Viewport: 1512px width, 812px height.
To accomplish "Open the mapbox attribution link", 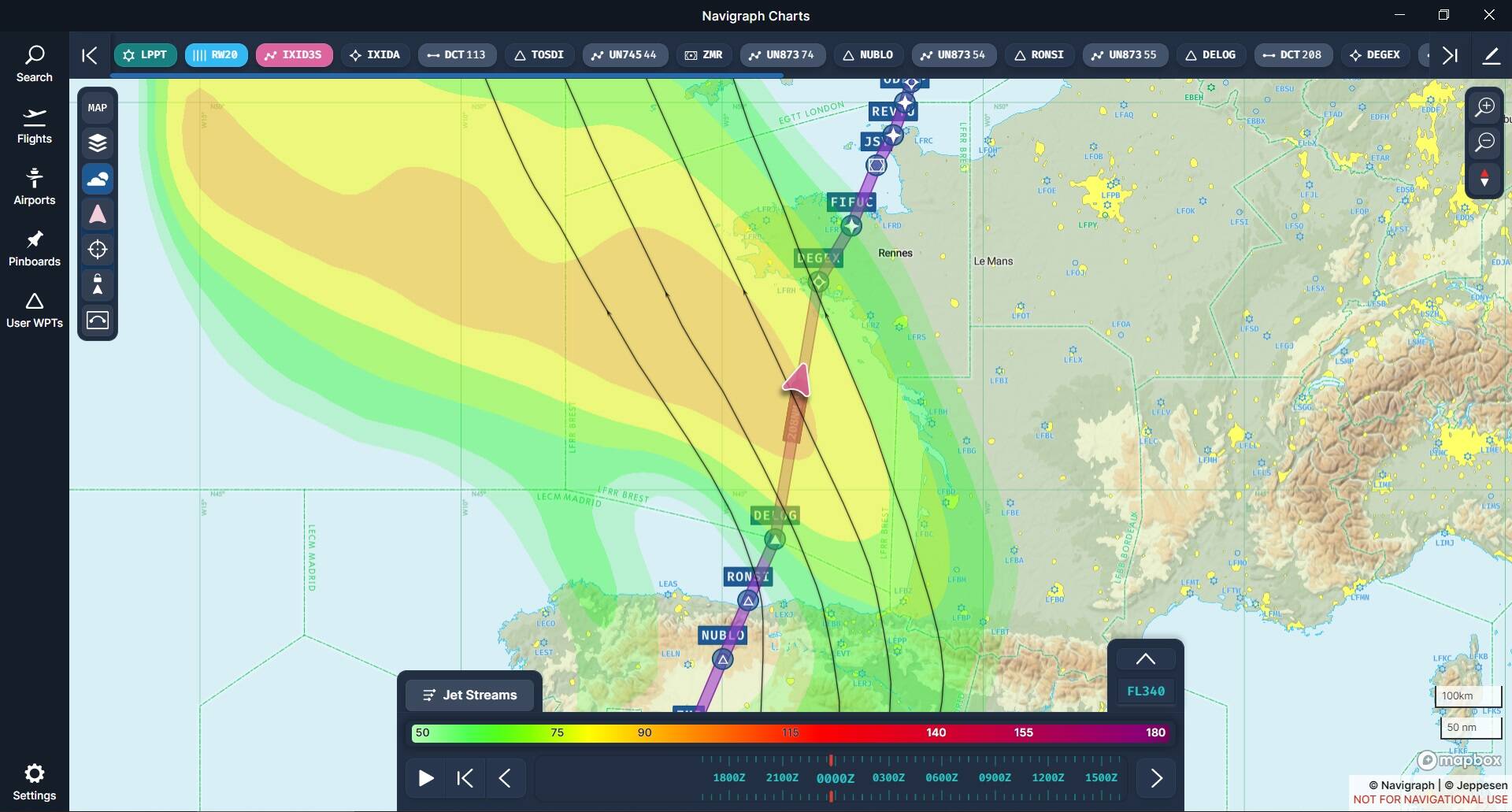I will 1459,760.
